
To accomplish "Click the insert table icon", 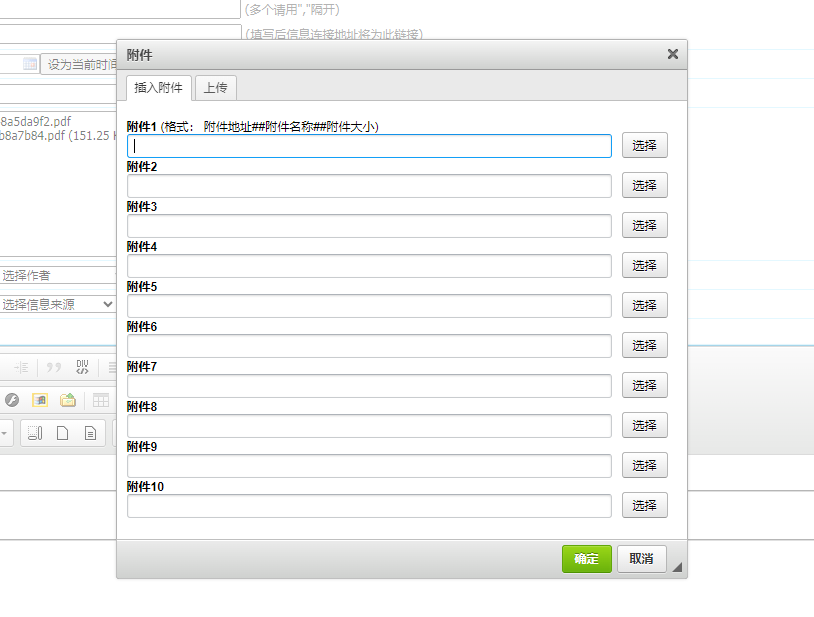I will (101, 400).
